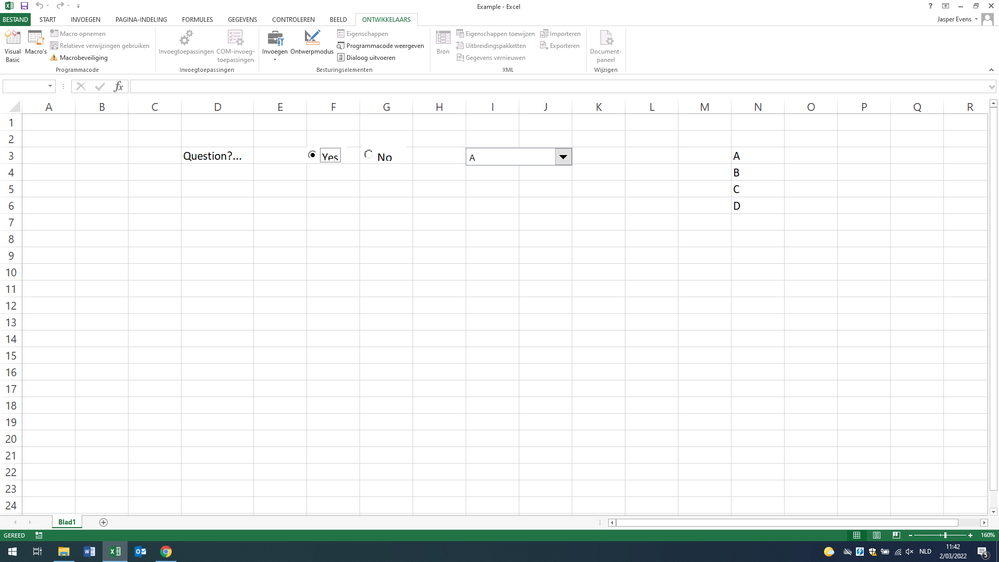Screen dimensions: 999x562
Task: Click the Save icon in quick access
Action: coord(24,6)
